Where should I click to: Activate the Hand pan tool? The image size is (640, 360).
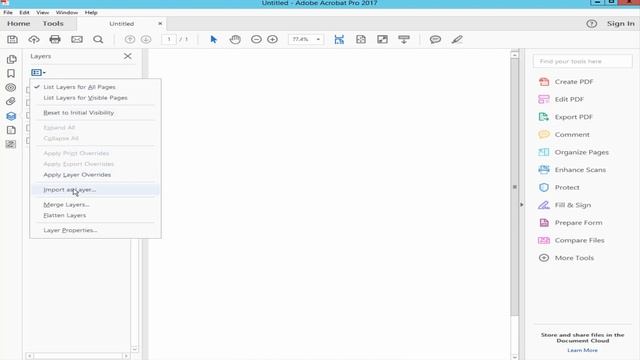pos(235,39)
